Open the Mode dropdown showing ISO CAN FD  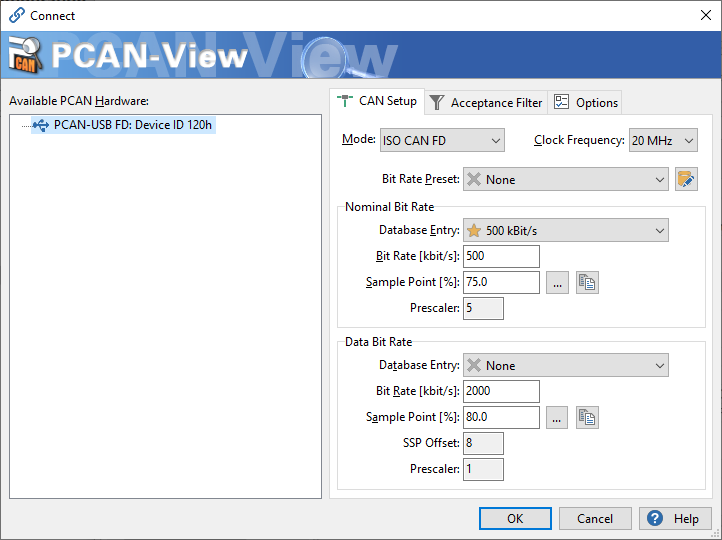tap(442, 140)
